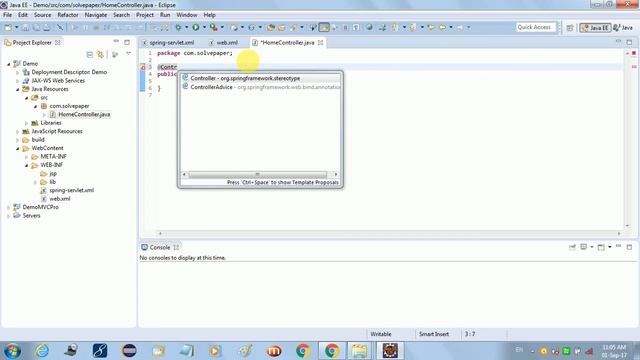Image resolution: width=640 pixels, height=360 pixels.
Task: Switch to the Java EE perspective
Action: click(595, 28)
